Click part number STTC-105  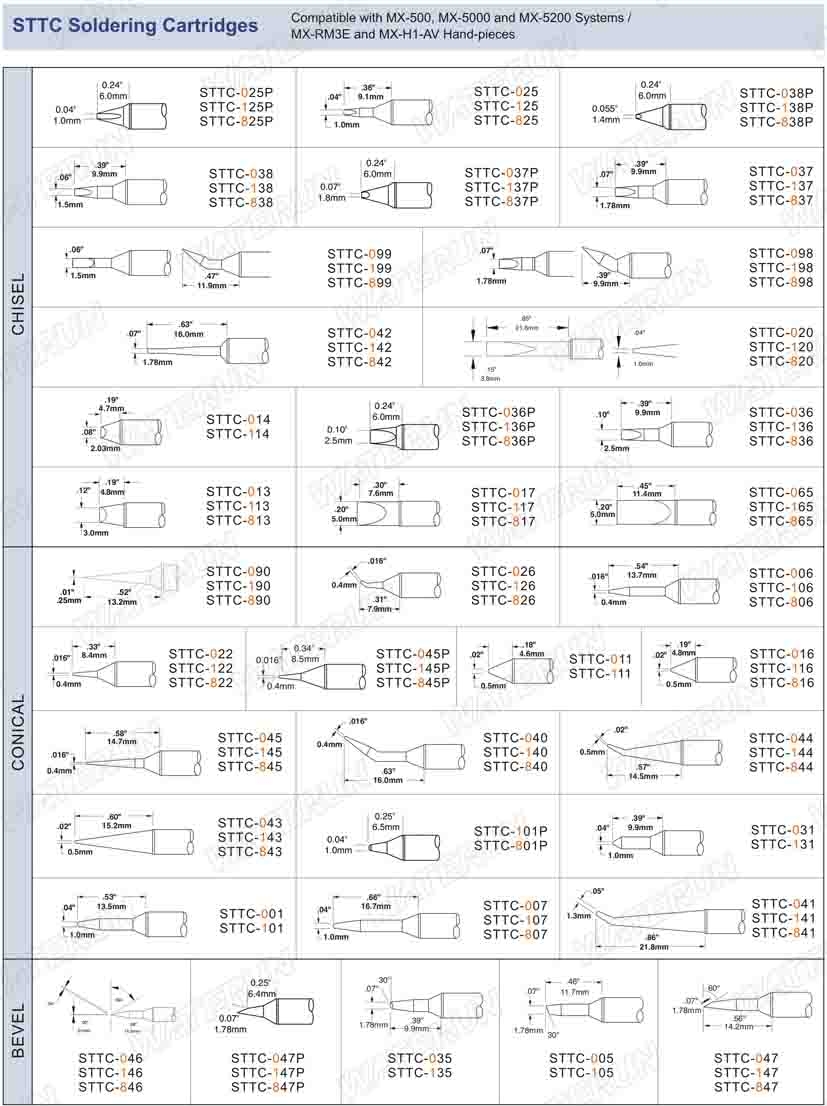[581, 1073]
